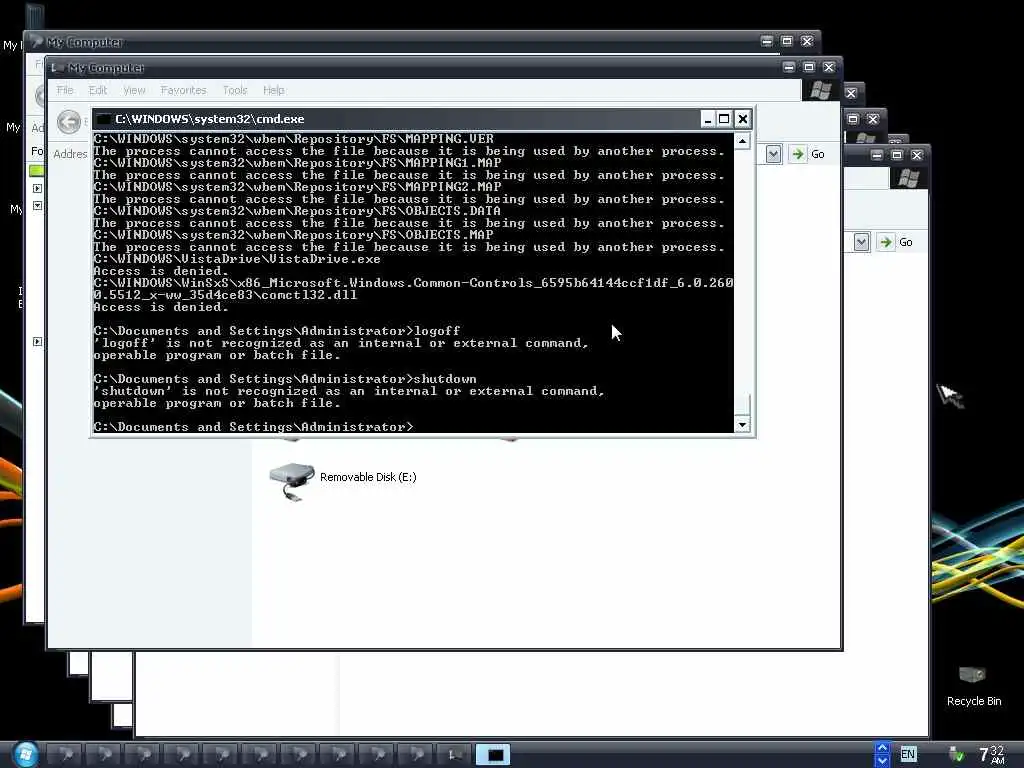1024x768 pixels.
Task: Click the comctl32.dll line in cmd
Action: click(225, 295)
